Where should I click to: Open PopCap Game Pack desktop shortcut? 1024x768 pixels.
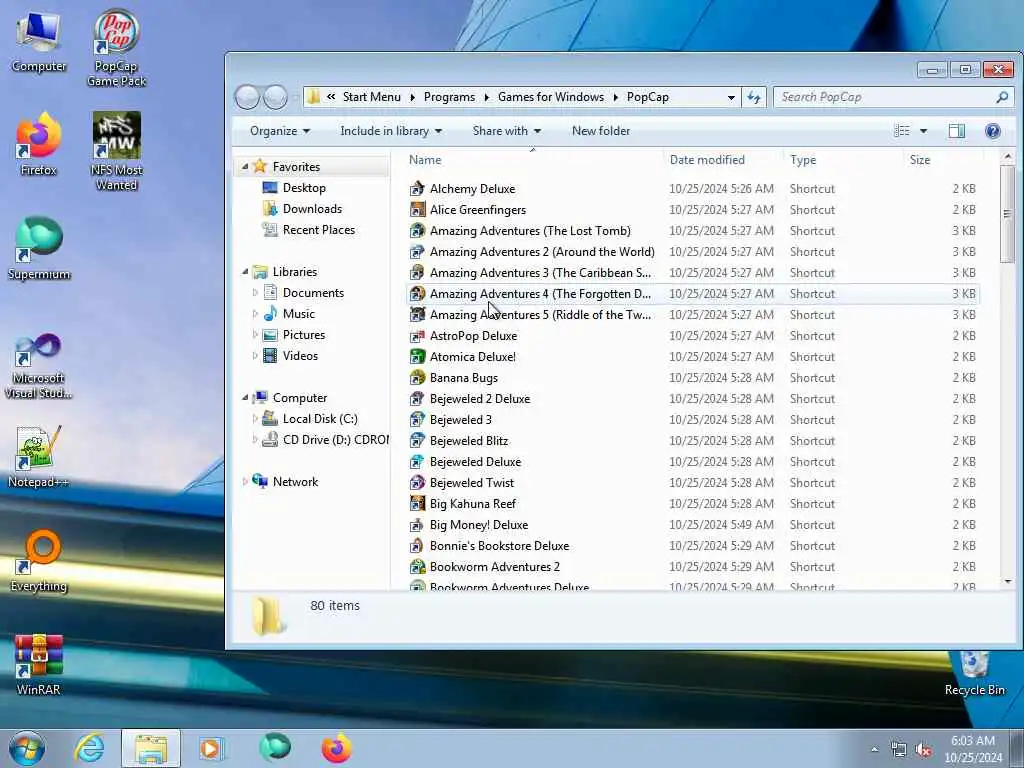(x=116, y=47)
